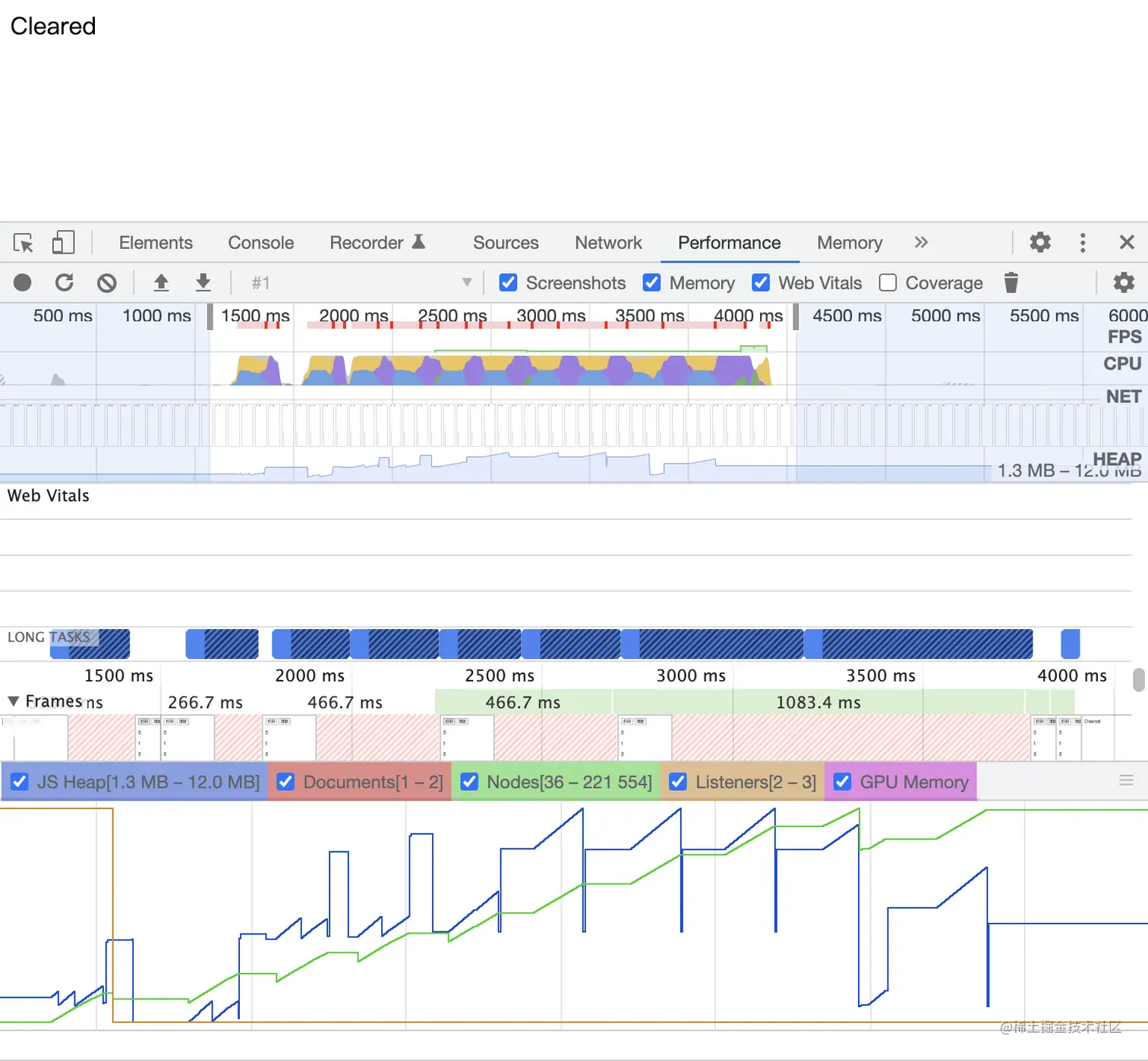The width and height of the screenshot is (1148, 1061).
Task: Show more DevTools tabs chevron
Action: (921, 243)
